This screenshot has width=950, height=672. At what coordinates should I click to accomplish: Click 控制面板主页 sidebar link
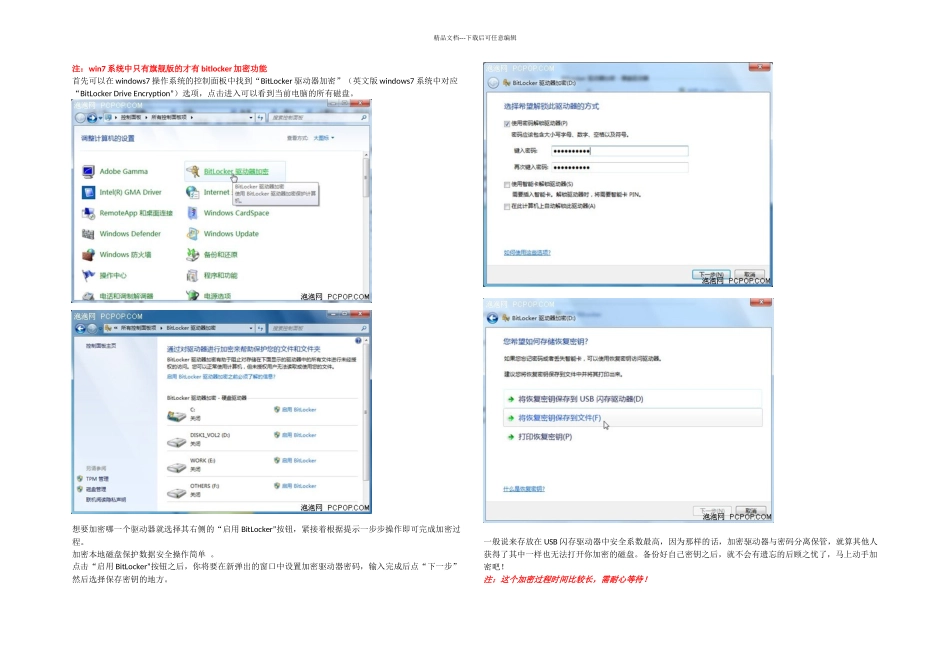pyautogui.click(x=101, y=346)
